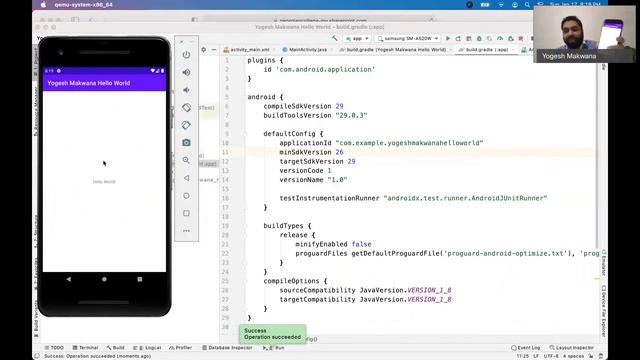Click the LF line separator indicator

(536, 356)
